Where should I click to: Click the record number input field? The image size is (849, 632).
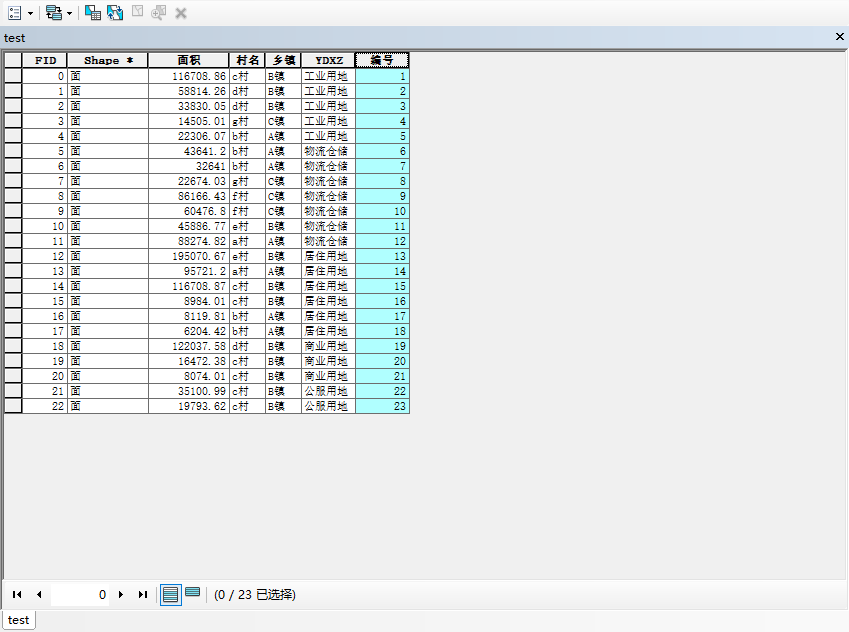[x=80, y=594]
